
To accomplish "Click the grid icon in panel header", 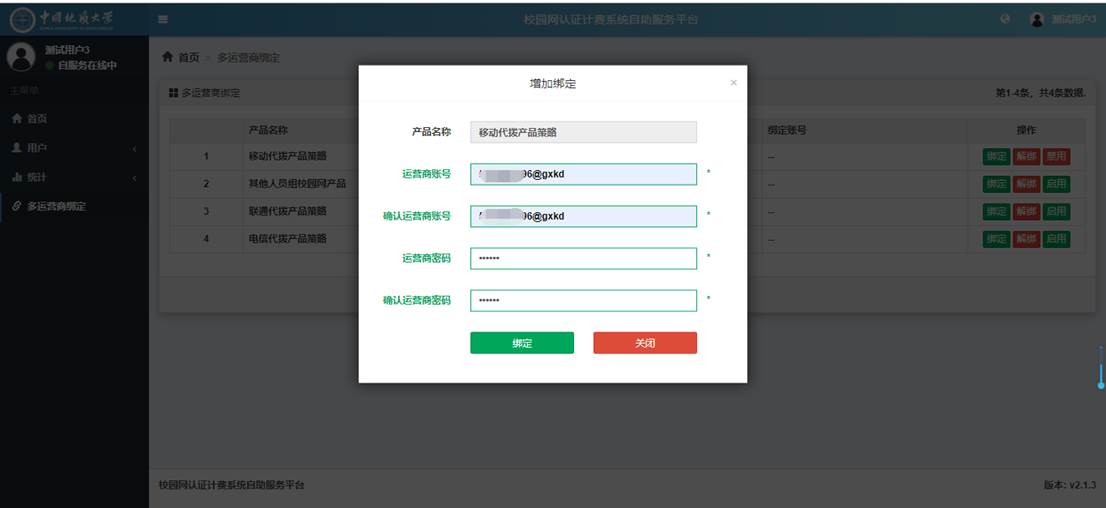I will (x=174, y=93).
